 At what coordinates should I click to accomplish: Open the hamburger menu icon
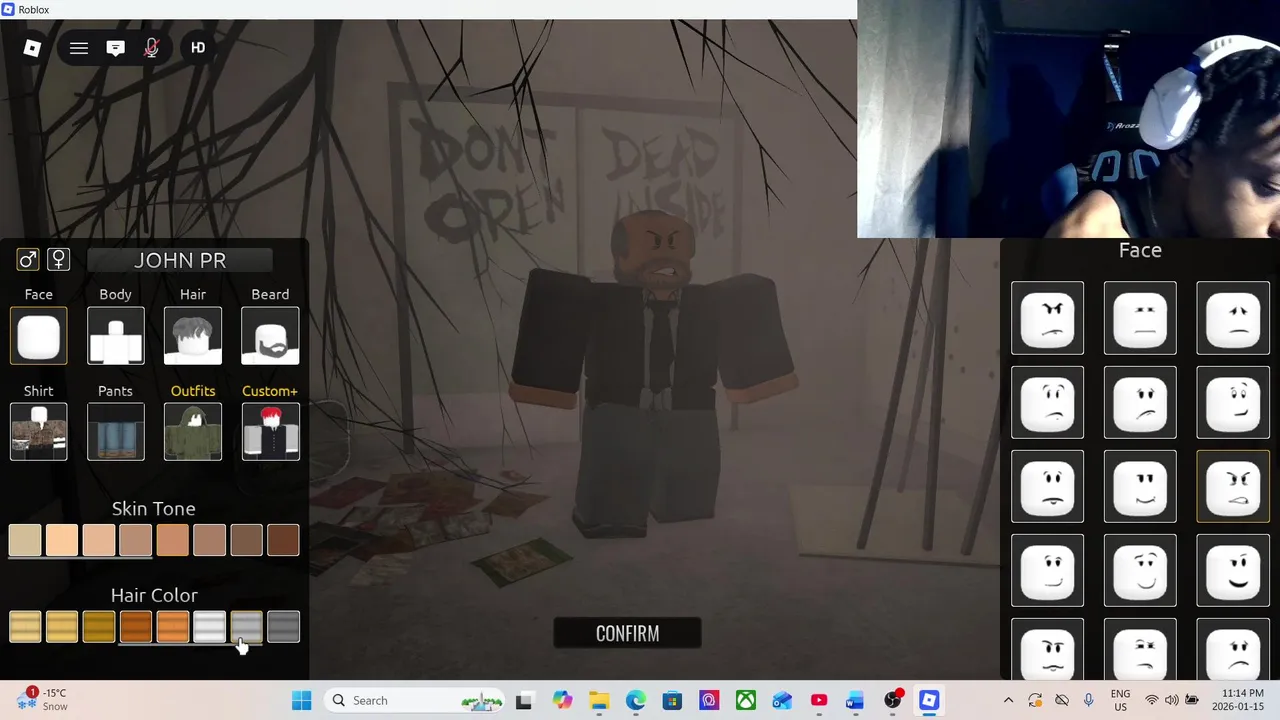click(x=79, y=48)
